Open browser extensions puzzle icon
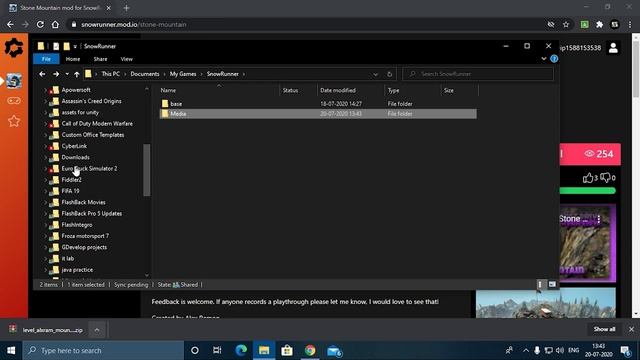Viewport: 640px width, 360px height. [600, 24]
